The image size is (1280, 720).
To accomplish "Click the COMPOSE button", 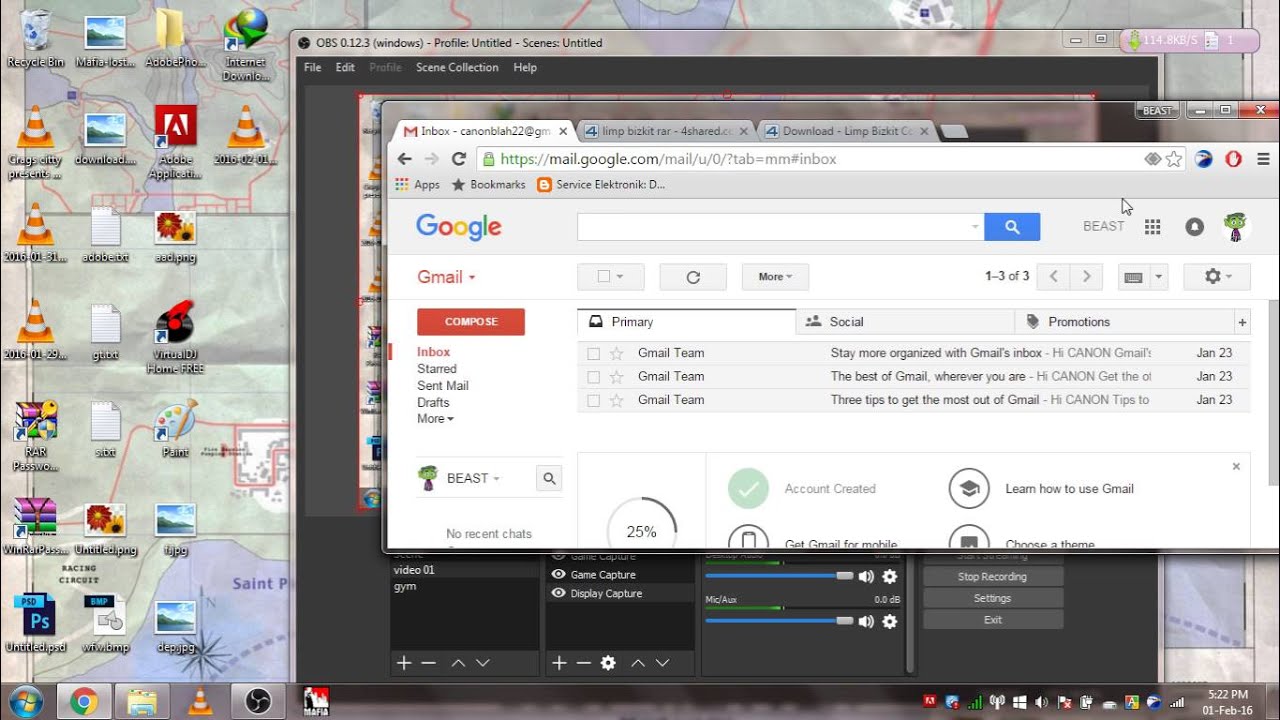I will (471, 322).
